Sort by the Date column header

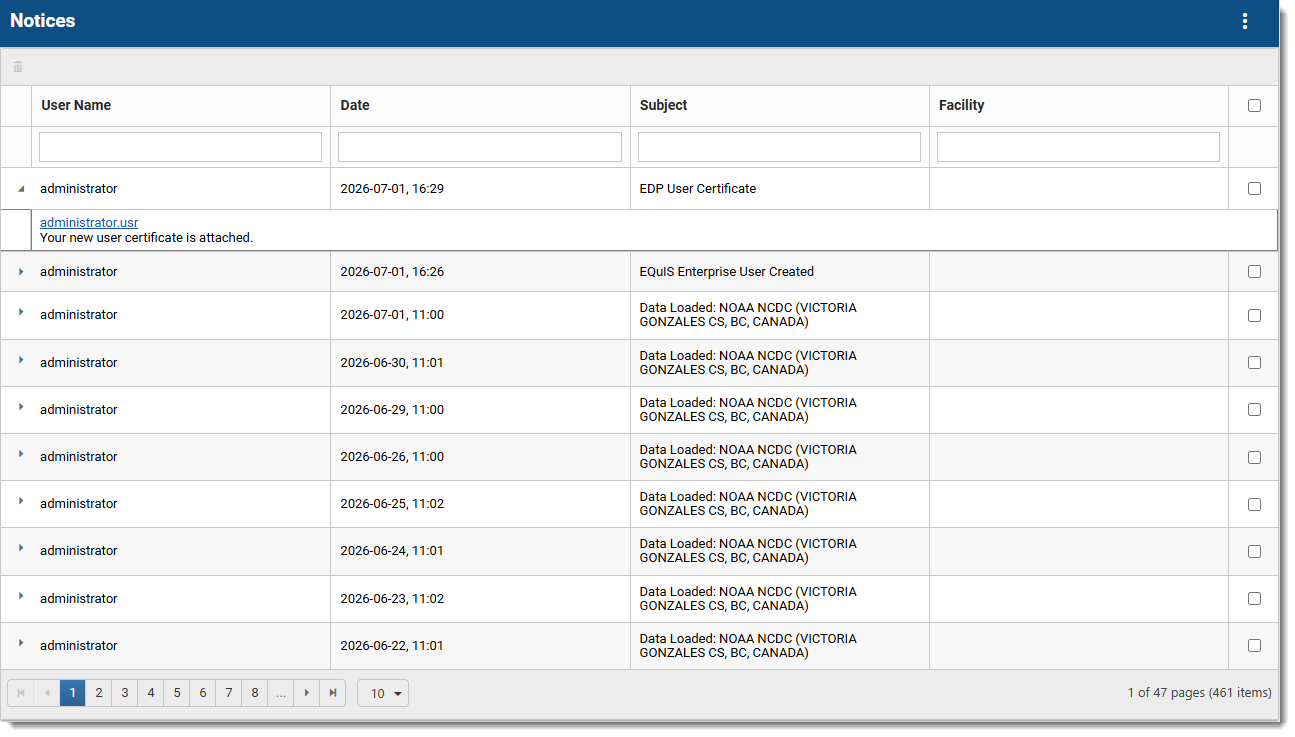(x=355, y=105)
